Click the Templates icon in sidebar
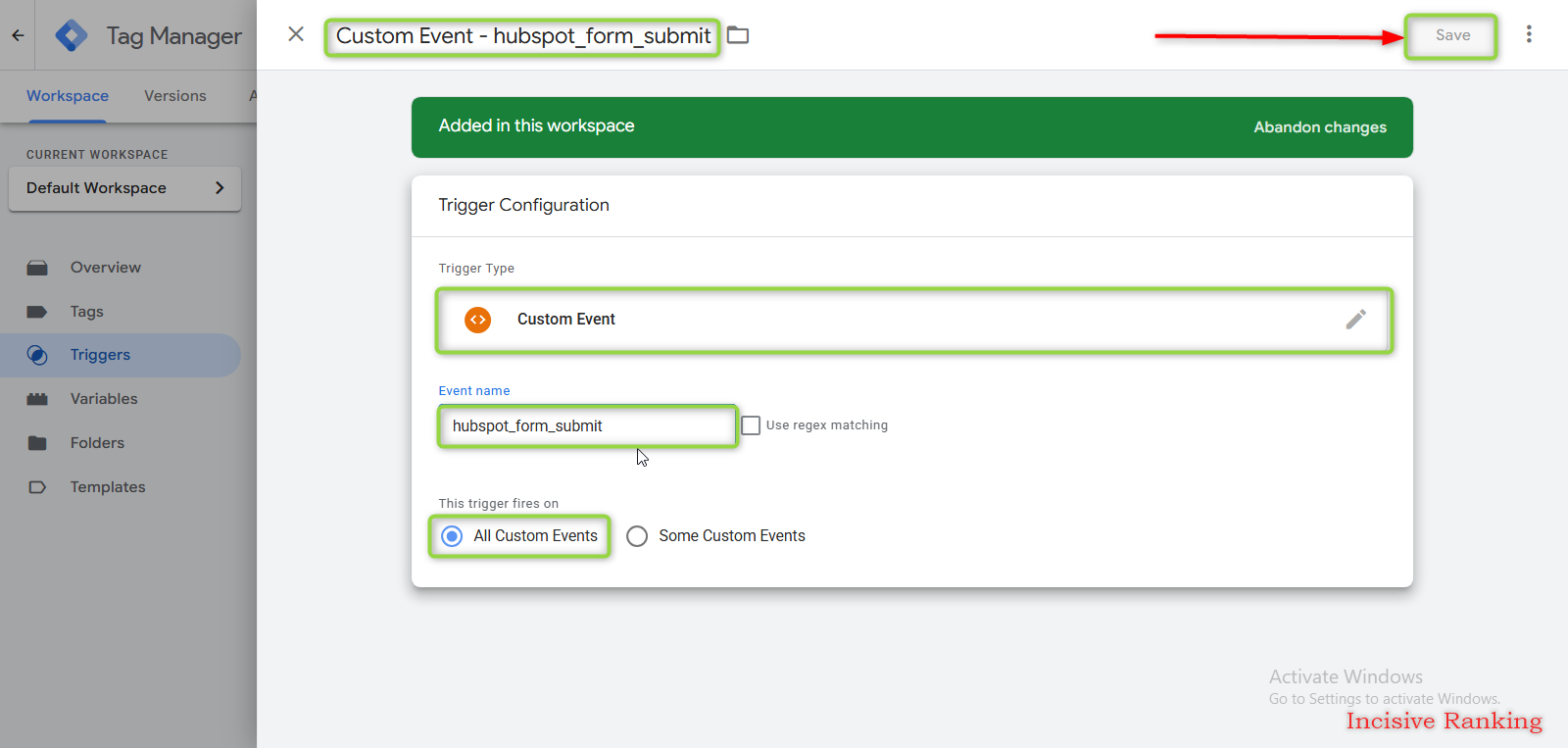Viewport: 1568px width, 748px height. 37,487
